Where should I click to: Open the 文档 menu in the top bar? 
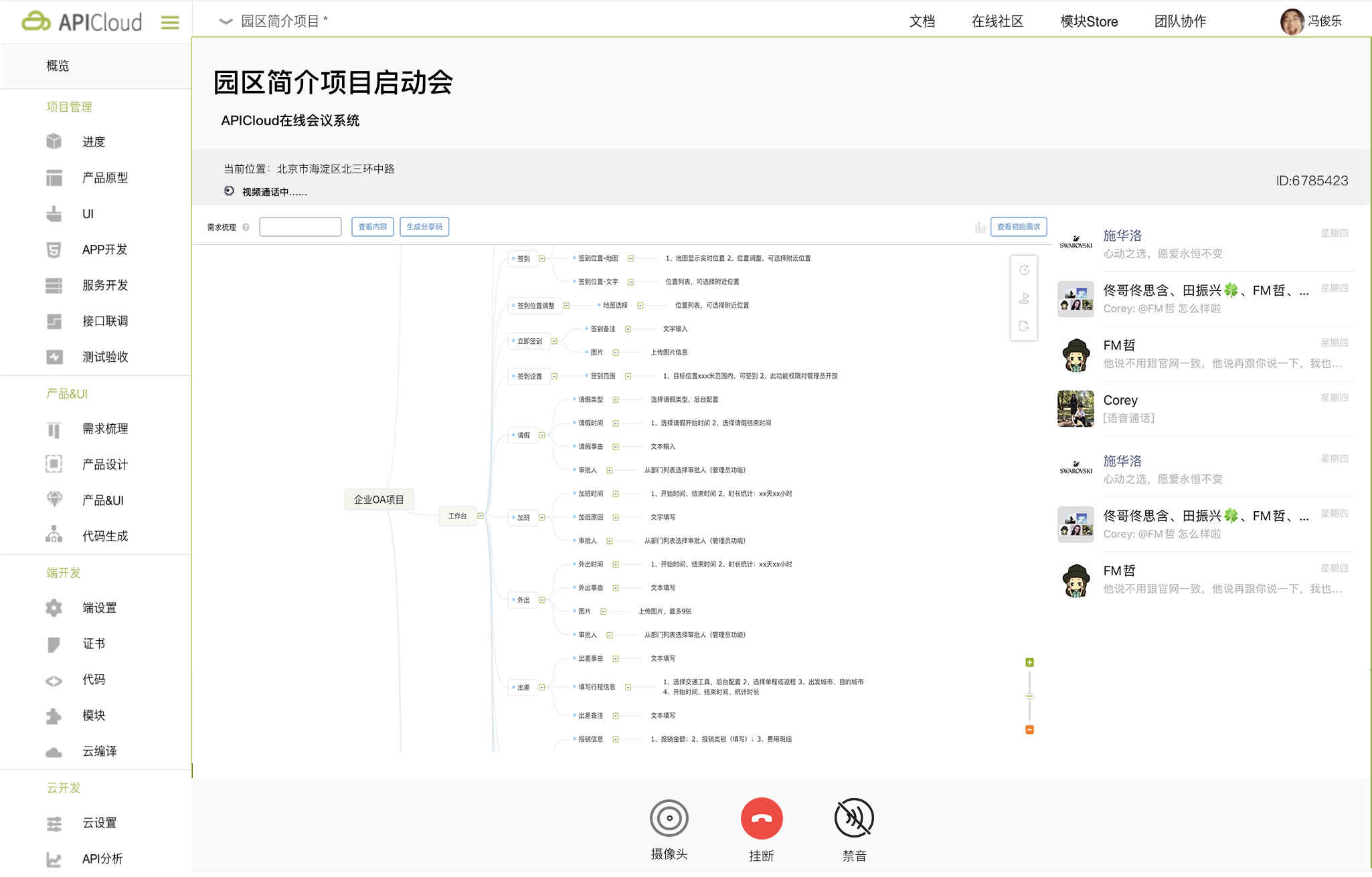[x=922, y=21]
